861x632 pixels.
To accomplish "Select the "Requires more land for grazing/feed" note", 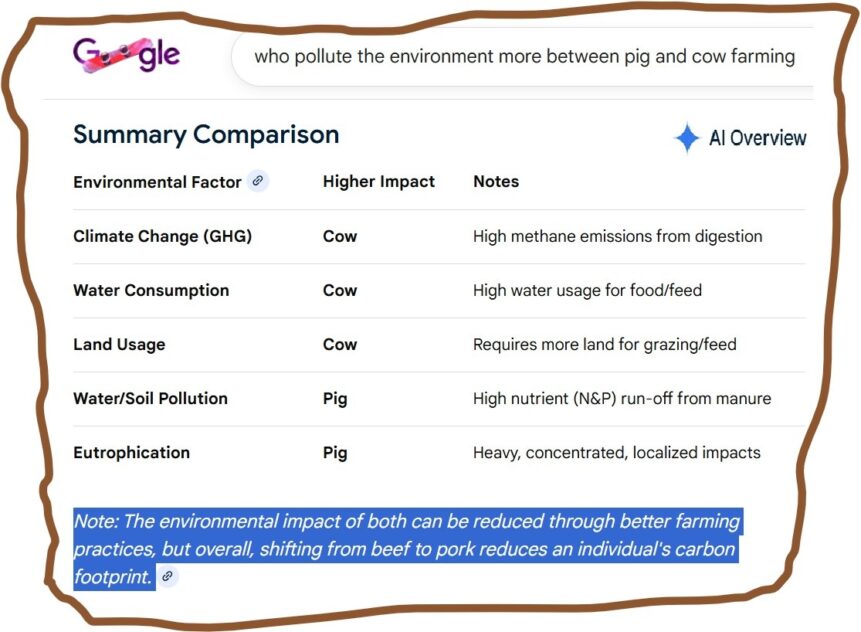I will [604, 345].
